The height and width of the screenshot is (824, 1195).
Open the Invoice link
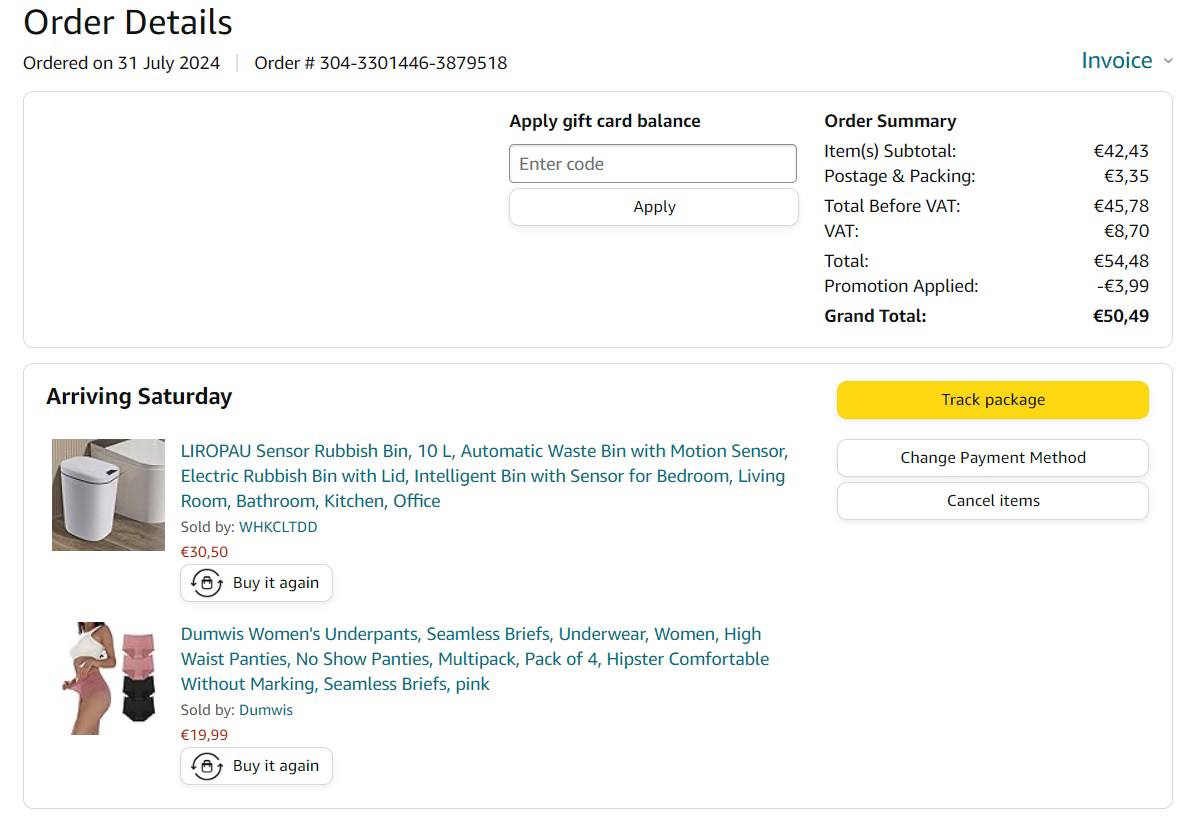1116,60
